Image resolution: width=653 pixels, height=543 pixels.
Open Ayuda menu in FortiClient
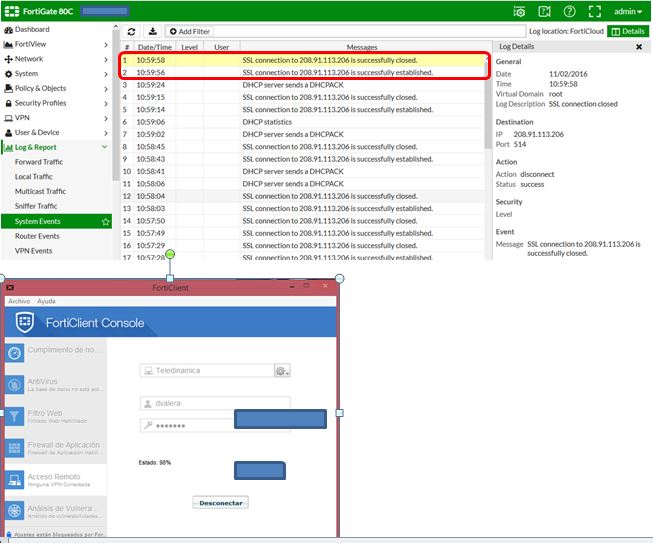[x=46, y=301]
